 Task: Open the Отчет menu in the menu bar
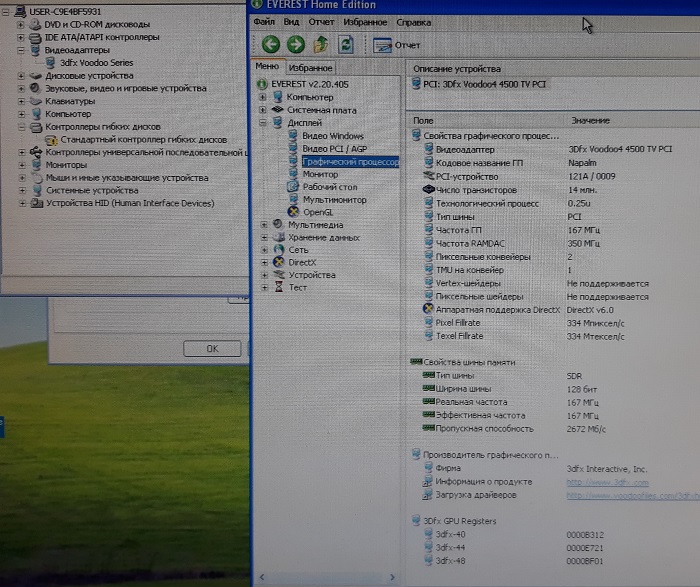click(x=321, y=22)
